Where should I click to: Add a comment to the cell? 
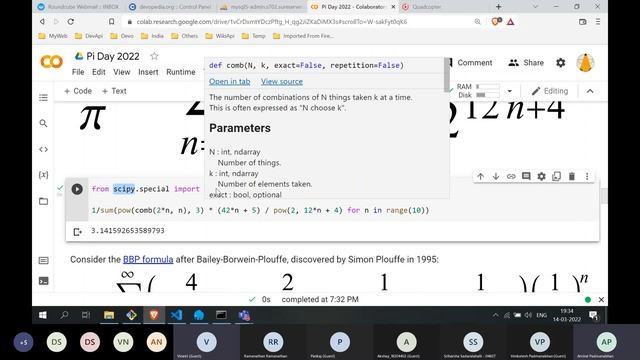(526, 176)
